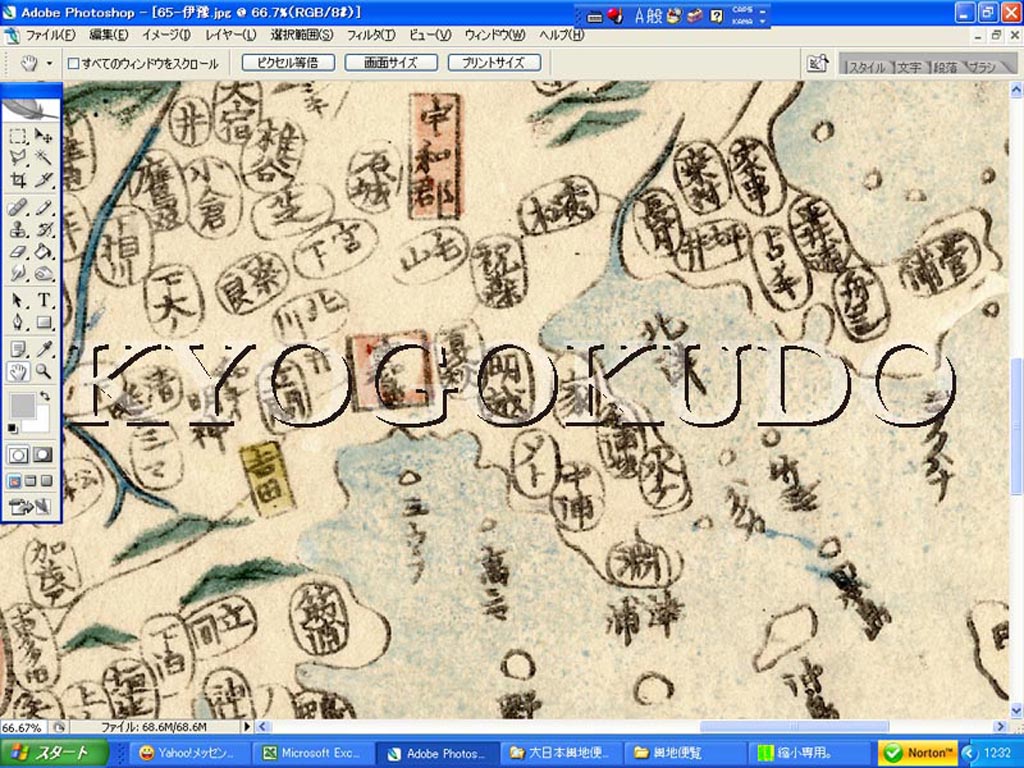Select the Pen tool
Image resolution: width=1024 pixels, height=768 pixels.
[x=18, y=322]
